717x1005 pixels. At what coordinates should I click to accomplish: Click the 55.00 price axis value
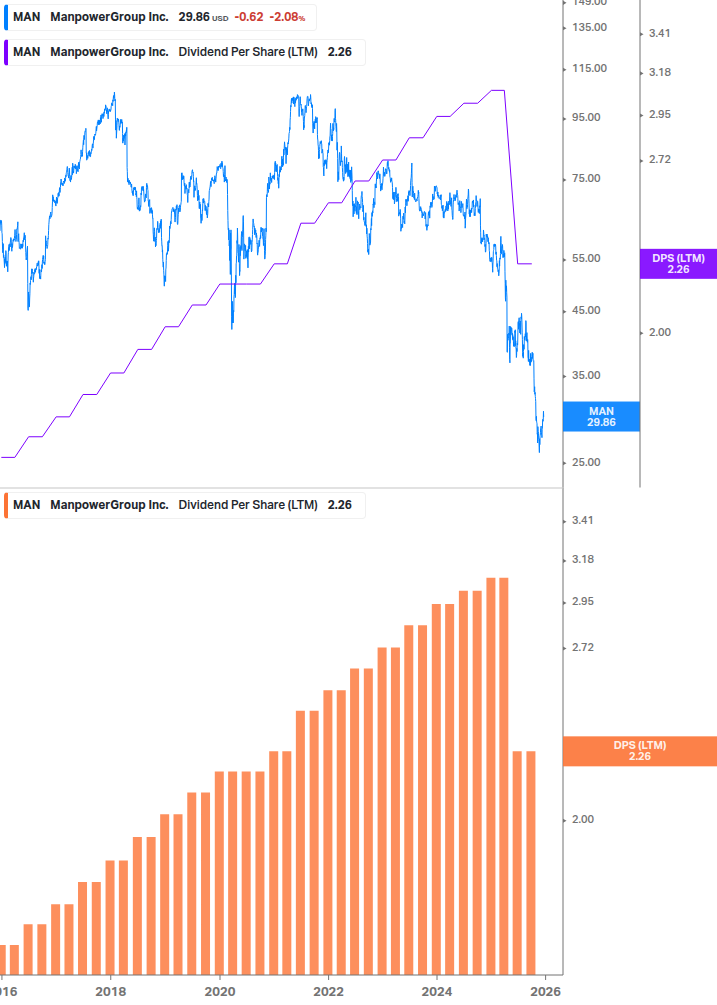(x=586, y=259)
